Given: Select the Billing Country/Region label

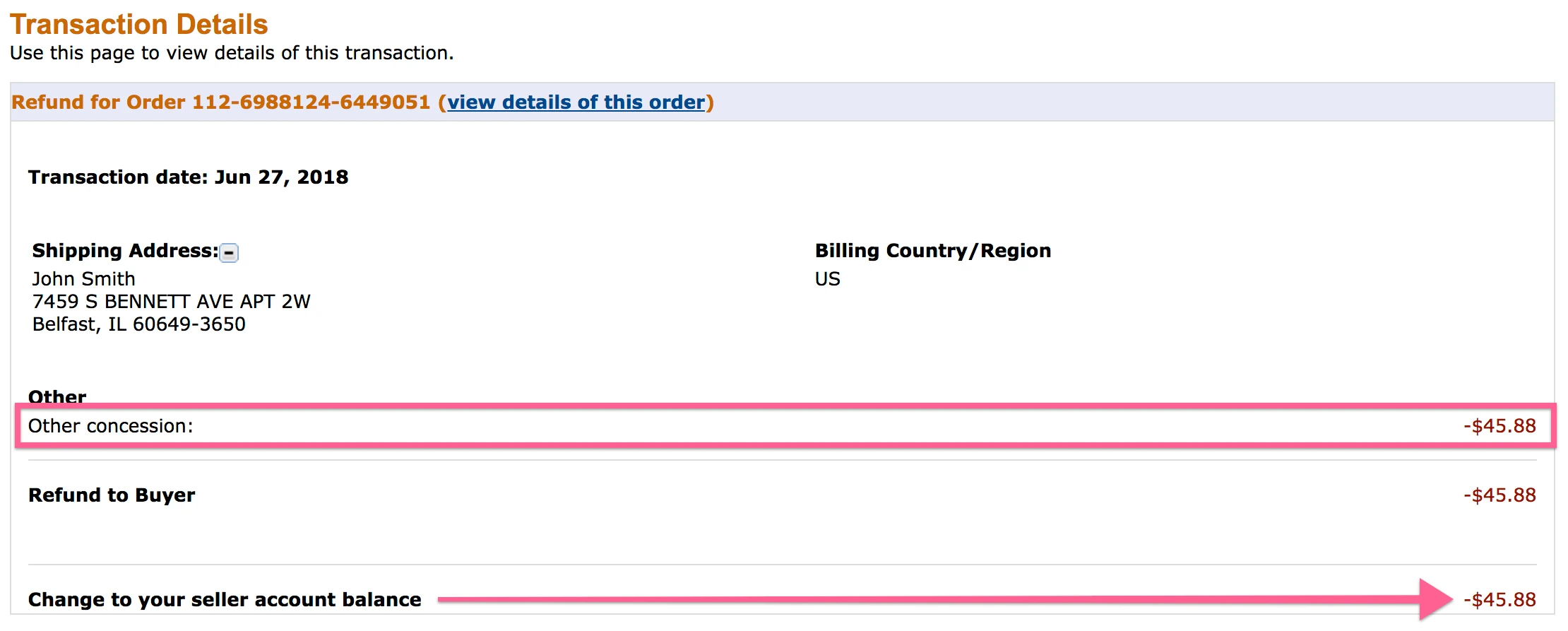Looking at the screenshot, I should 933,251.
